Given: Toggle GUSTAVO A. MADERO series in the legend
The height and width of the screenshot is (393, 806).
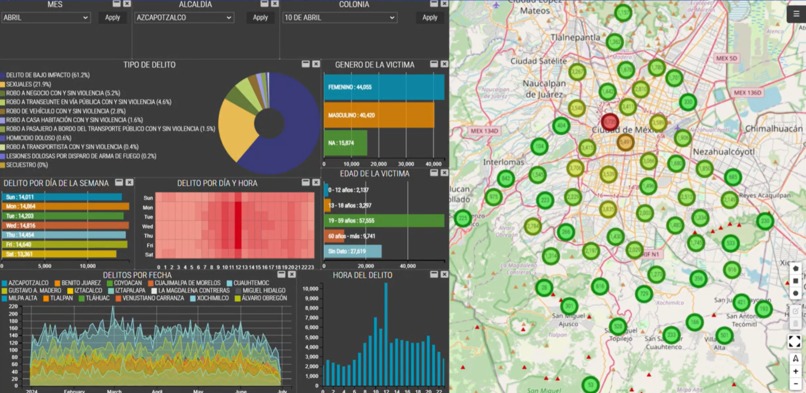Looking at the screenshot, I should (31, 291).
